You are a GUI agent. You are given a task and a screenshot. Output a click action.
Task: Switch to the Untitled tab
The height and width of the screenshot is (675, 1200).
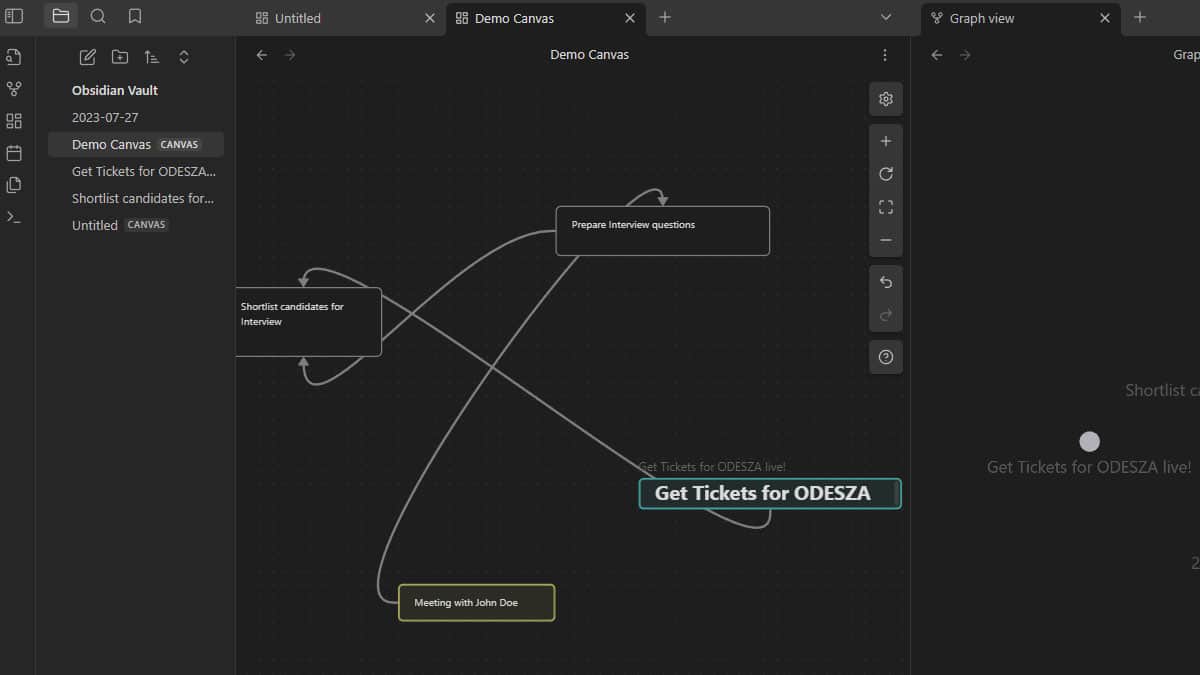[300, 17]
